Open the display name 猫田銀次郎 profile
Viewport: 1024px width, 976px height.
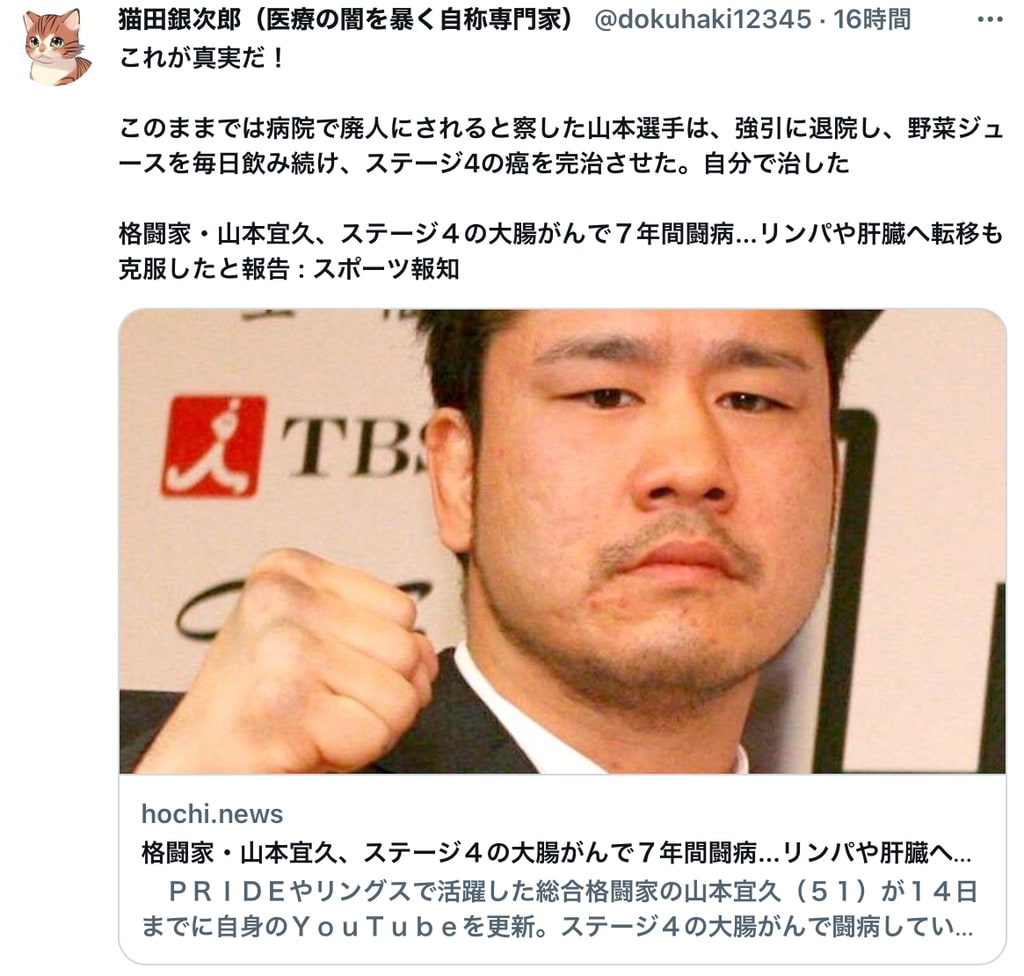tap(180, 20)
